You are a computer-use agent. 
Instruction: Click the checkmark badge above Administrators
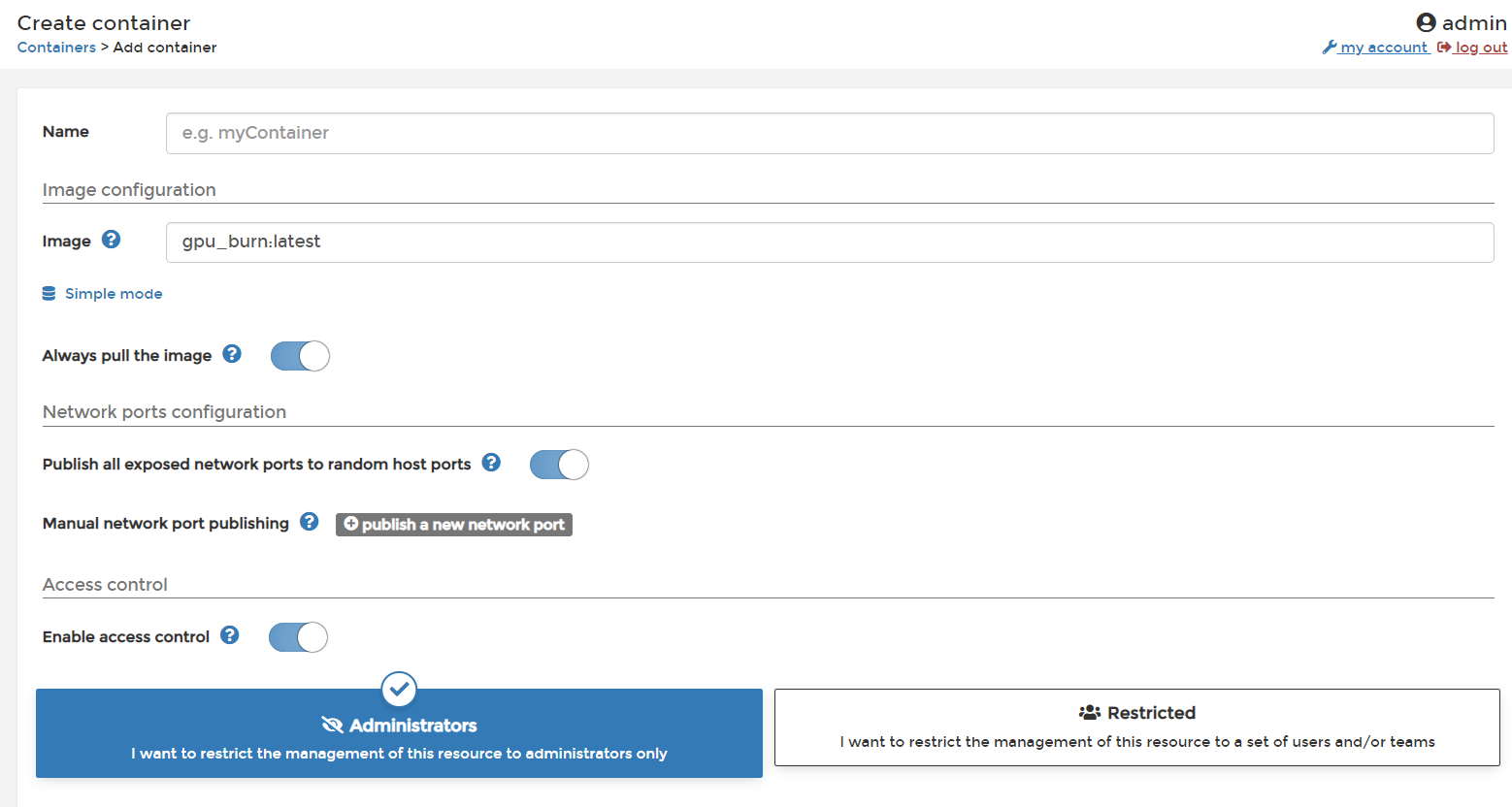pyautogui.click(x=399, y=690)
